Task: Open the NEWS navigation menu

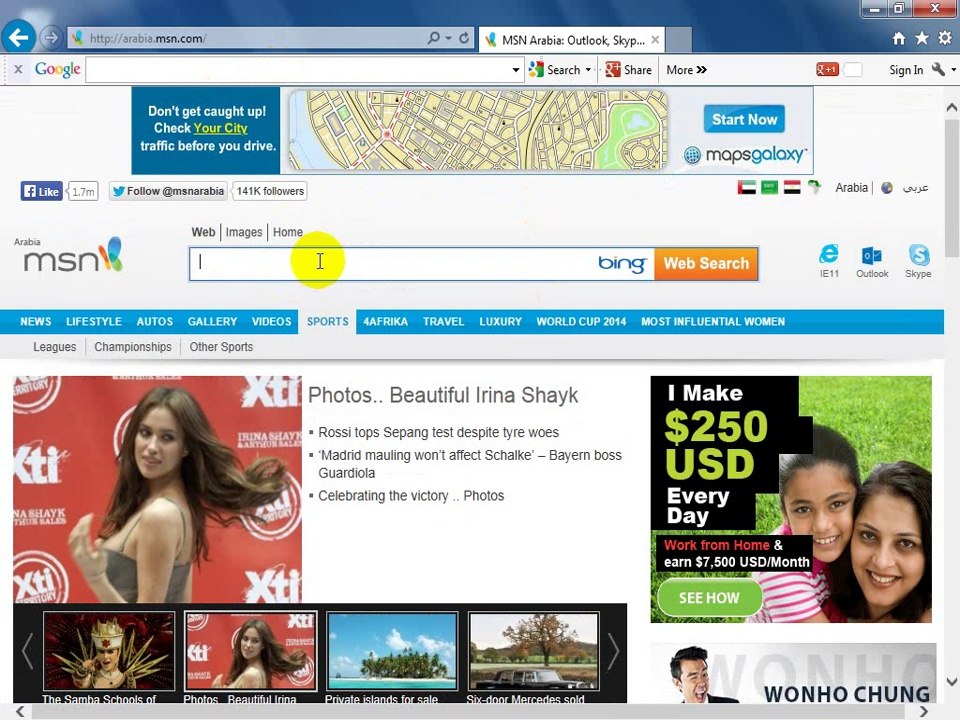Action: coord(36,321)
